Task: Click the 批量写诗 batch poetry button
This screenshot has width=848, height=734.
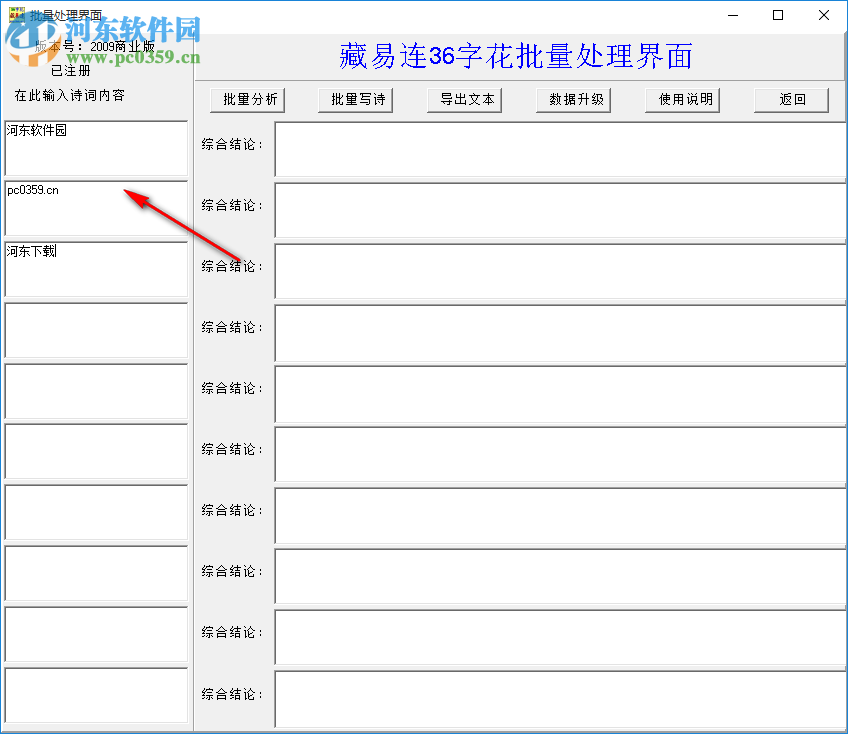Action: click(x=356, y=99)
